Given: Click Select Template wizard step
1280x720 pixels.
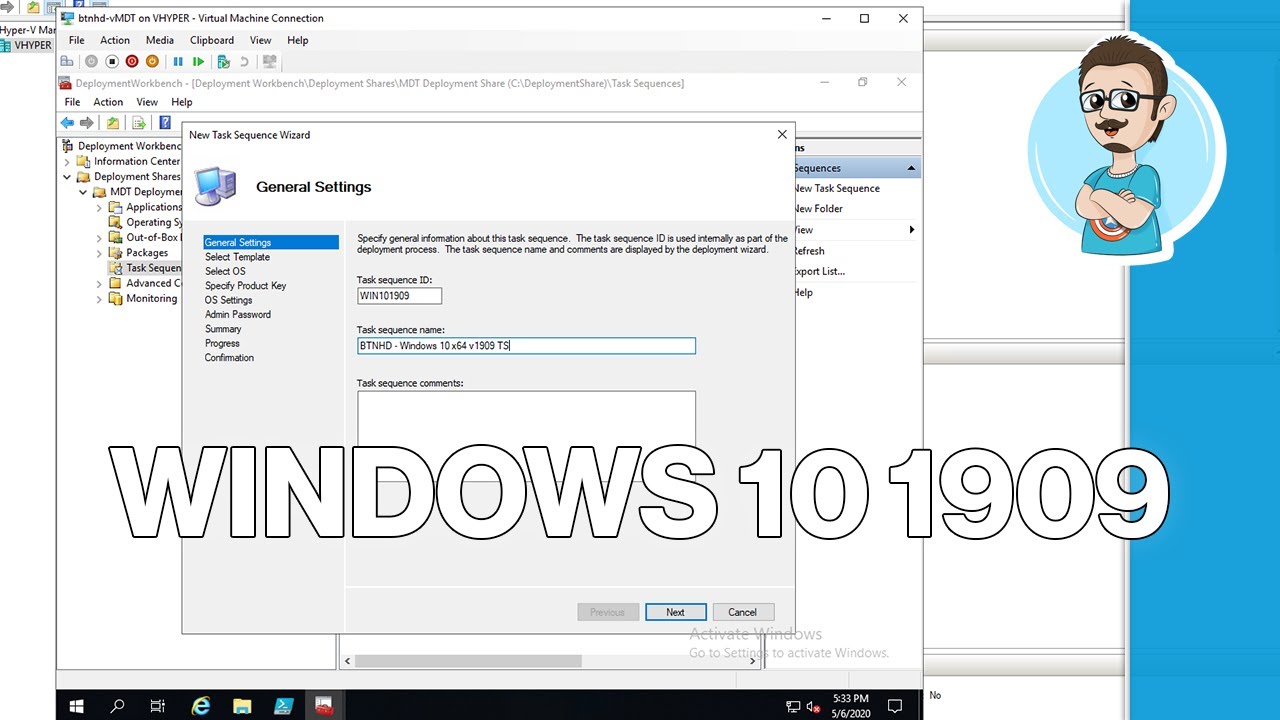Looking at the screenshot, I should tap(237, 257).
